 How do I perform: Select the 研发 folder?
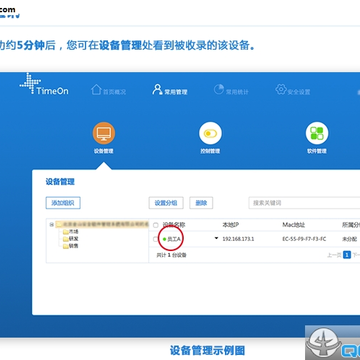(70, 239)
